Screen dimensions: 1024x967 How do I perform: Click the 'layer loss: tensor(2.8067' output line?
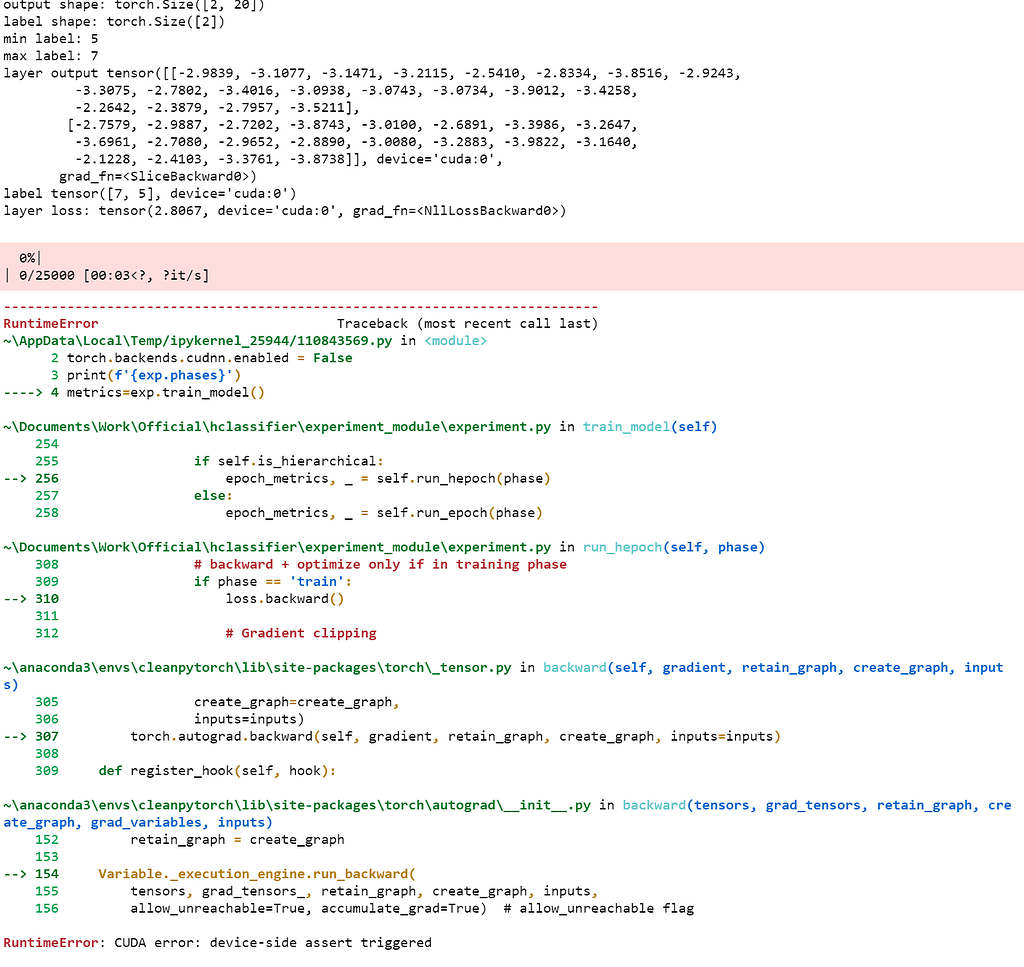(284, 211)
